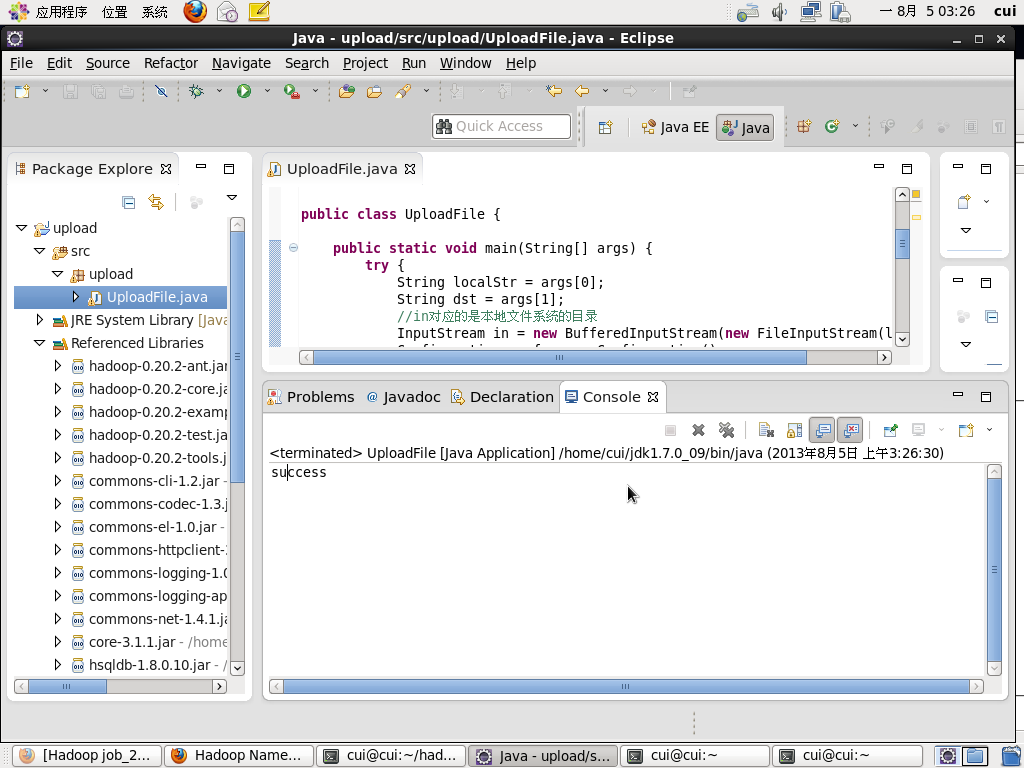Click Pin Console icon
This screenshot has width=1024, height=768.
click(x=889, y=430)
